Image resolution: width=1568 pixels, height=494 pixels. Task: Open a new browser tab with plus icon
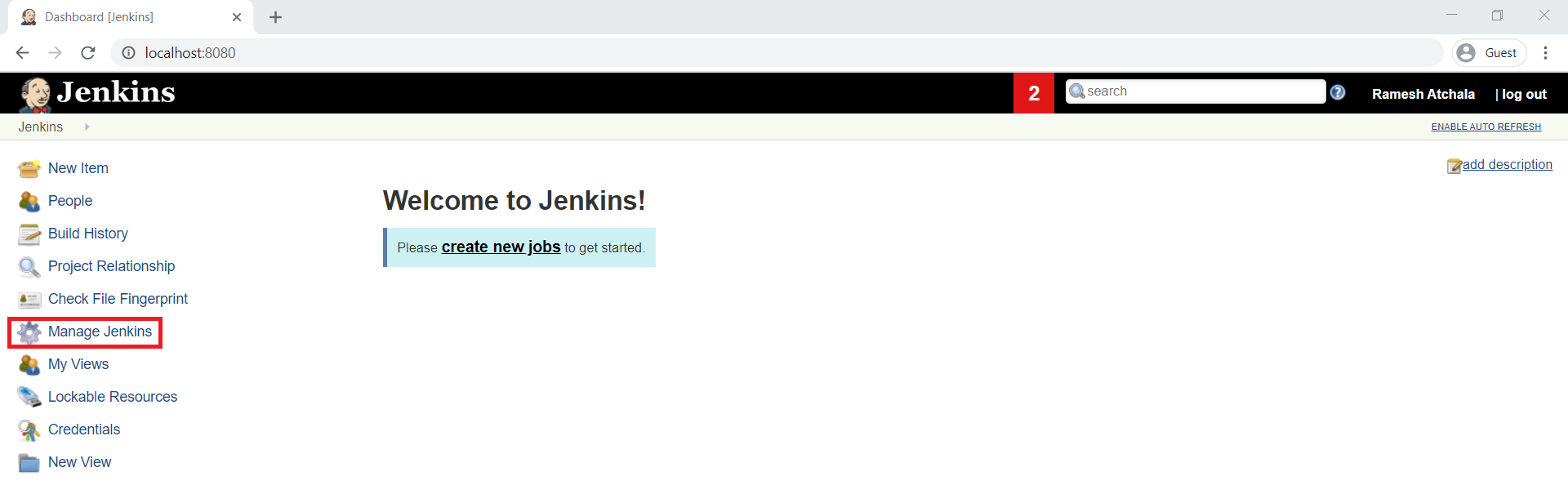(275, 17)
